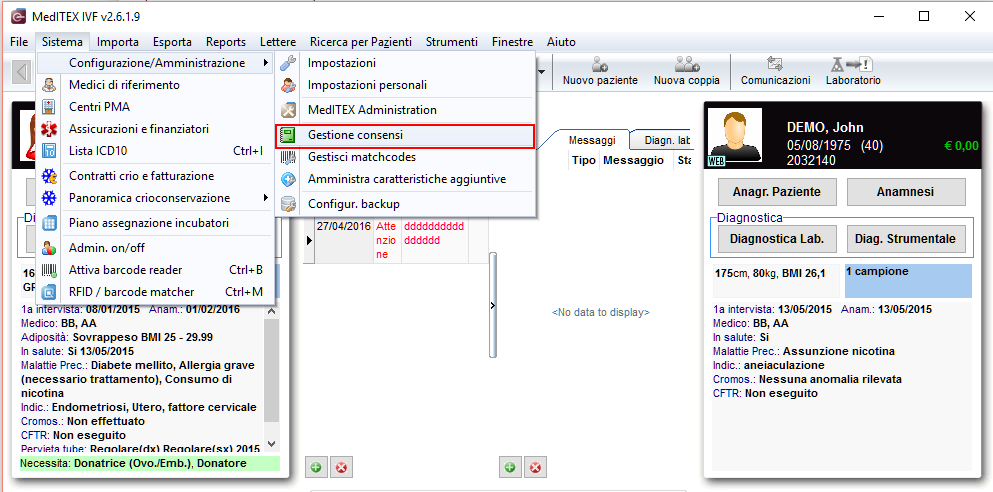Click the green add button under messages table
This screenshot has width=993, height=492.
tap(316, 468)
